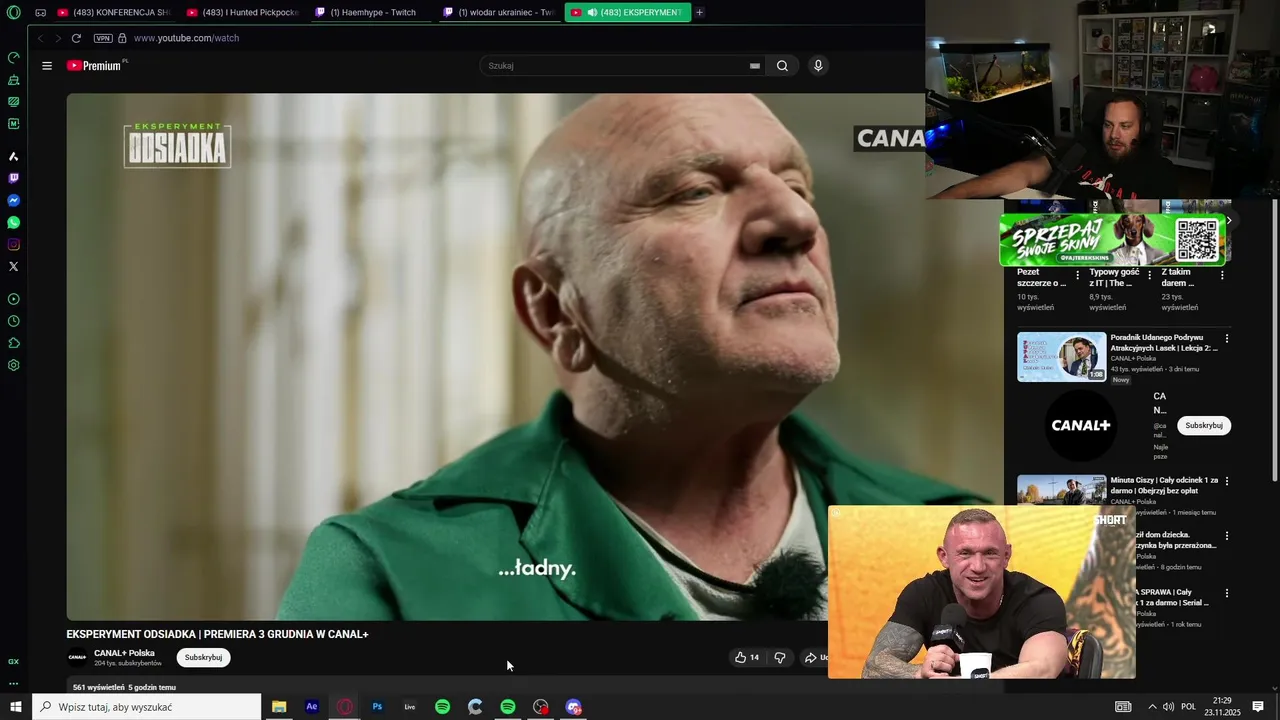Switch to wlodar ukrainiec Twitch tab
The height and width of the screenshot is (720, 1280).
point(500,13)
